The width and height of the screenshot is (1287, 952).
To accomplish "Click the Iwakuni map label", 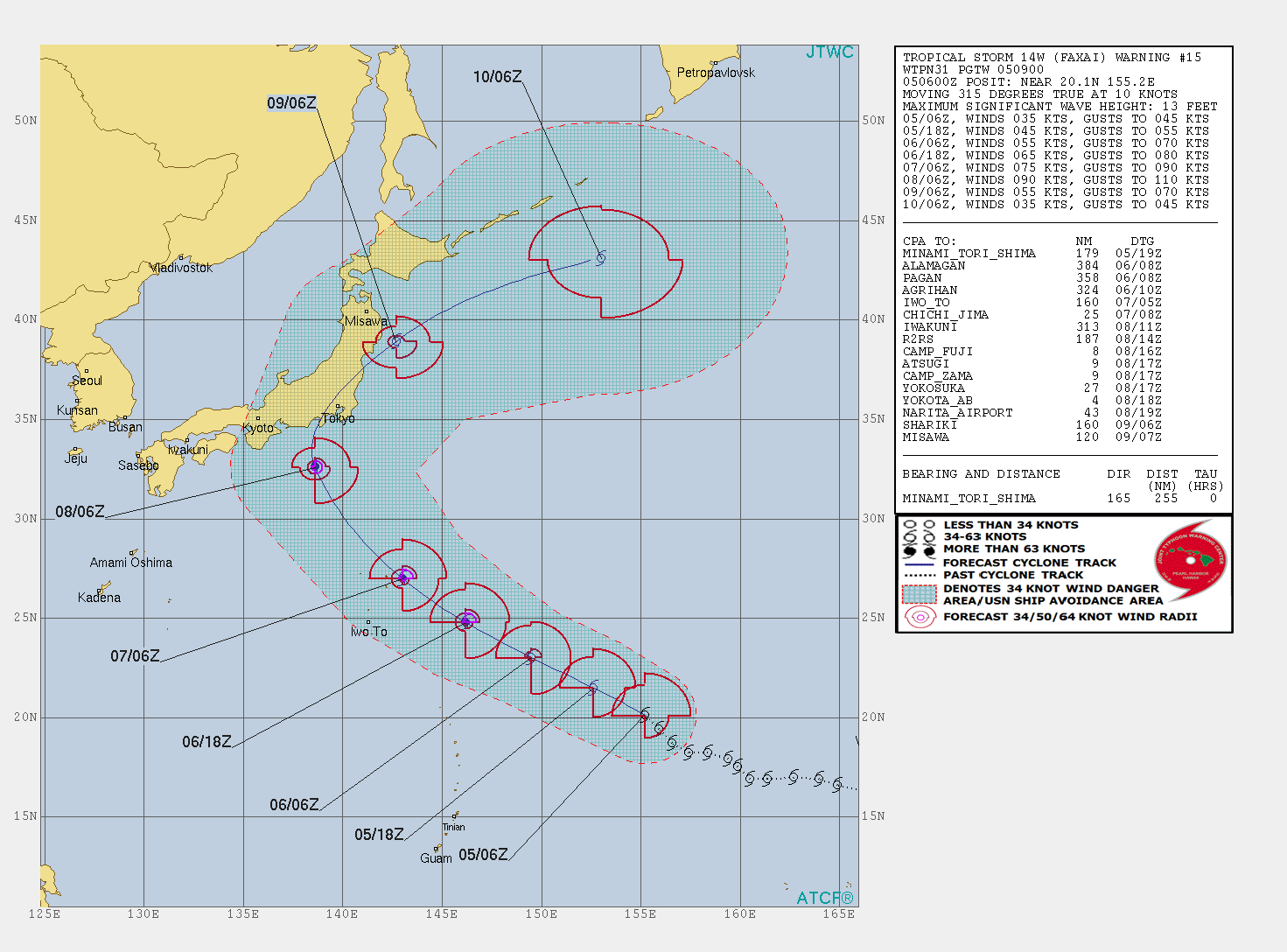I will [188, 450].
